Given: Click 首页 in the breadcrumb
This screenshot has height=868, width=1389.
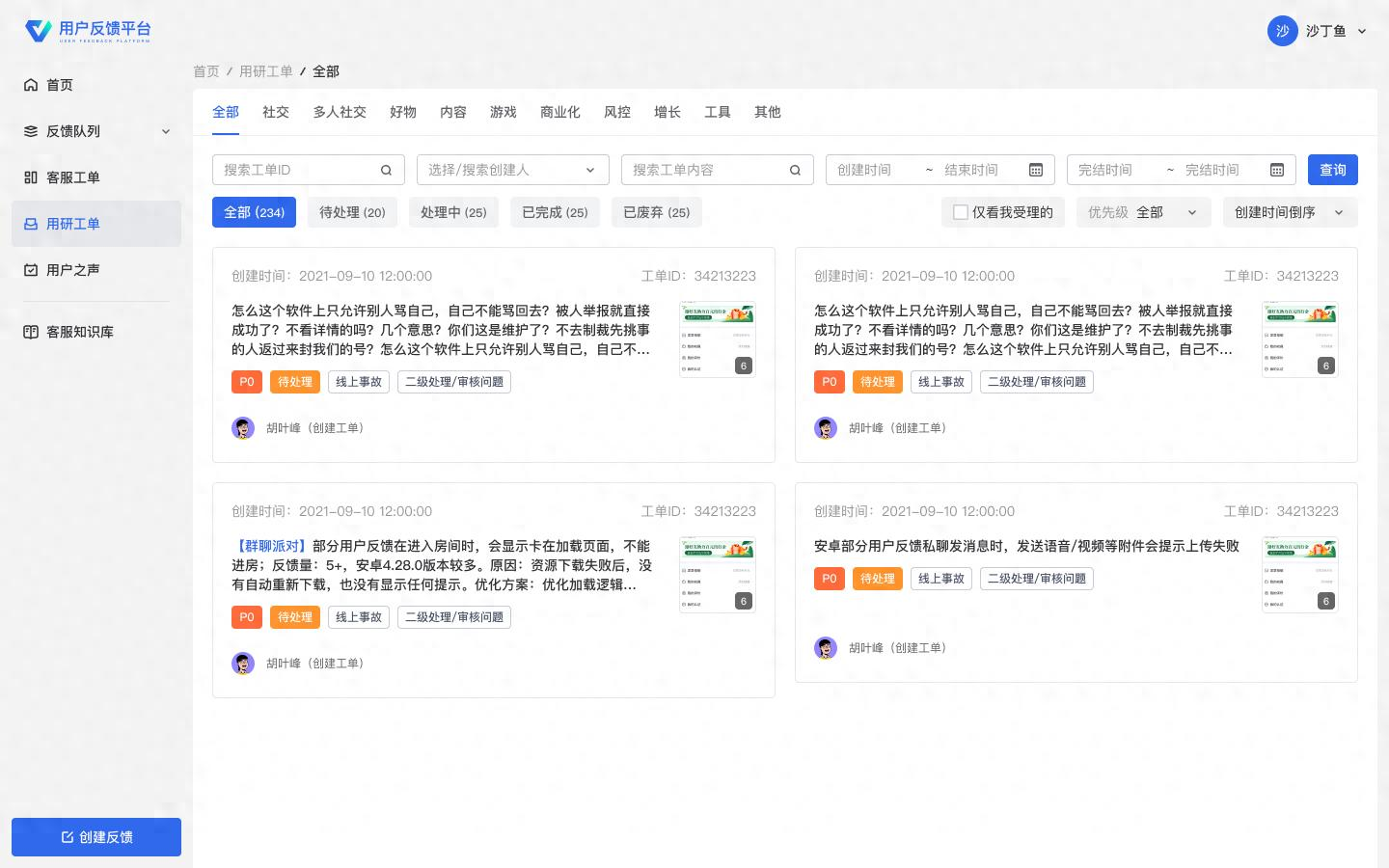Looking at the screenshot, I should tap(206, 71).
